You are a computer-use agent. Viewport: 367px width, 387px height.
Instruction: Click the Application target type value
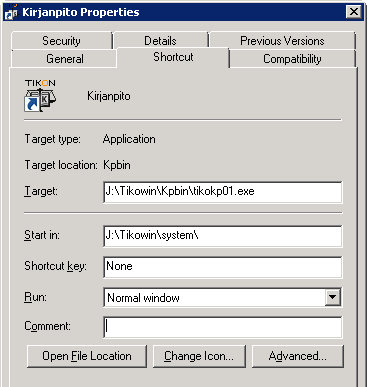pos(129,139)
